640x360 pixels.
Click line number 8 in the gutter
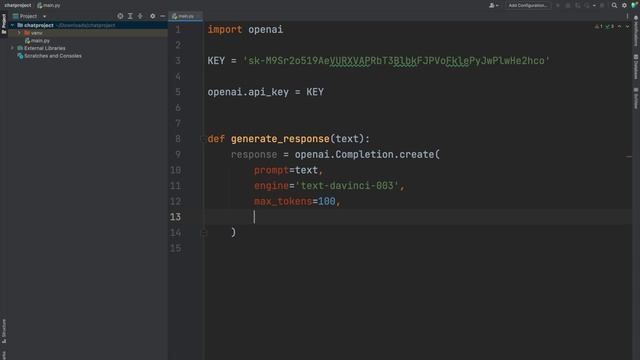(178, 139)
